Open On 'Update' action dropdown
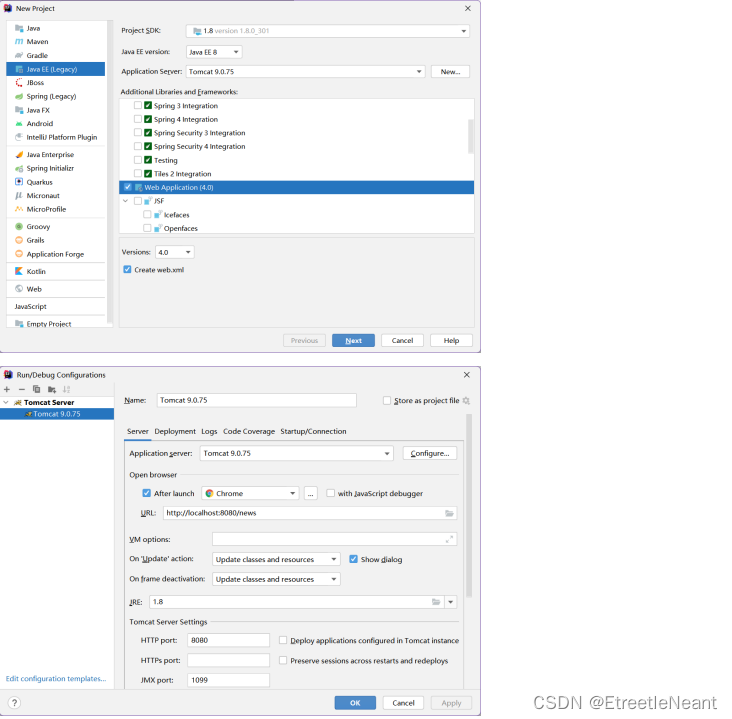The width and height of the screenshot is (732, 719). [276, 559]
